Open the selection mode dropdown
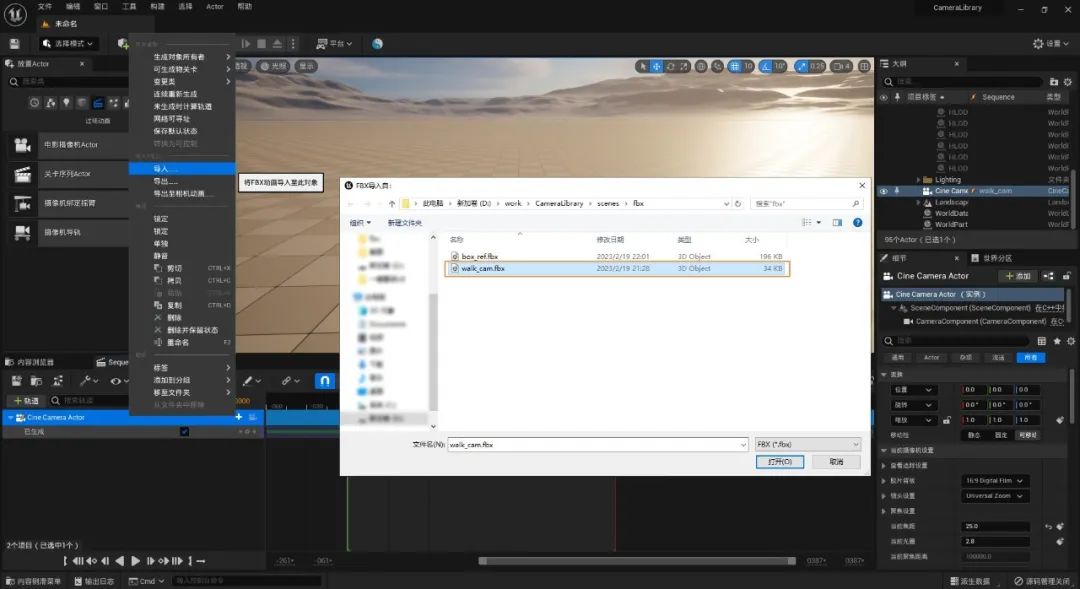Image resolution: width=1080 pixels, height=589 pixels. click(x=70, y=44)
